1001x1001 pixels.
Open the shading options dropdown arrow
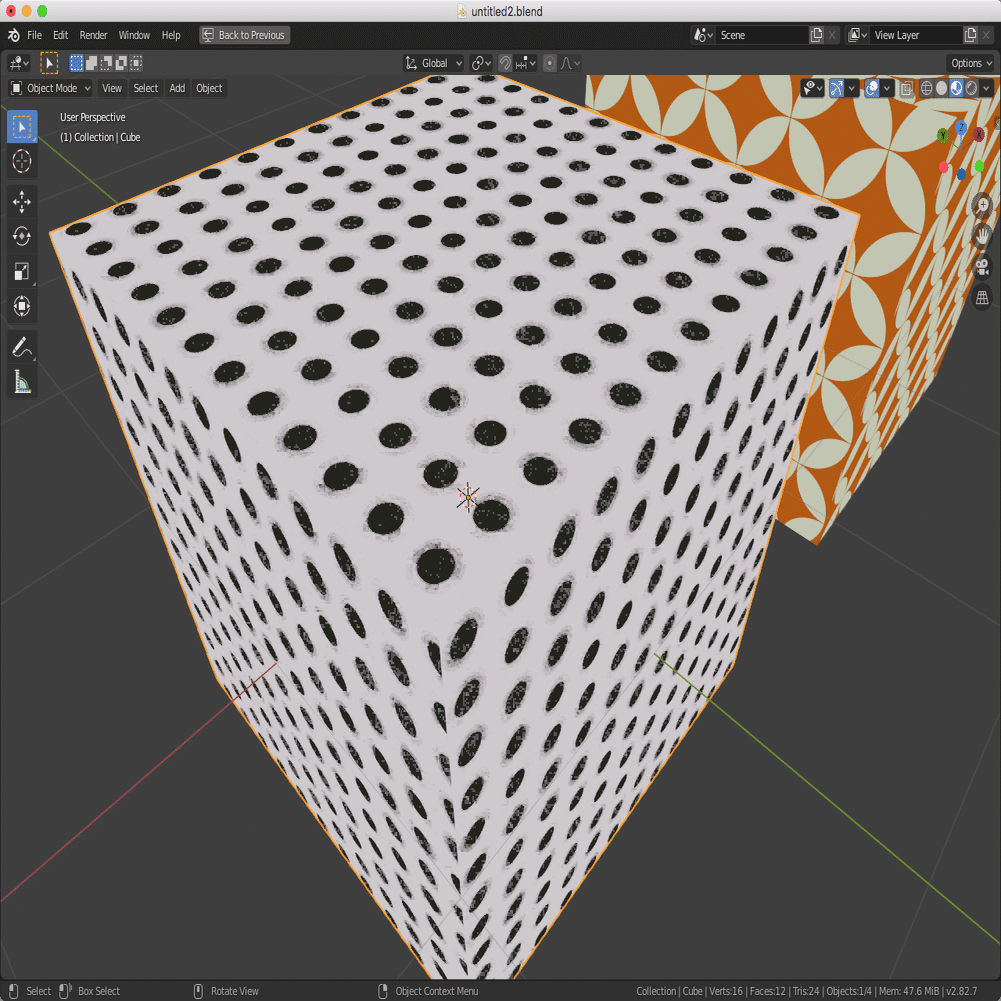[x=987, y=88]
